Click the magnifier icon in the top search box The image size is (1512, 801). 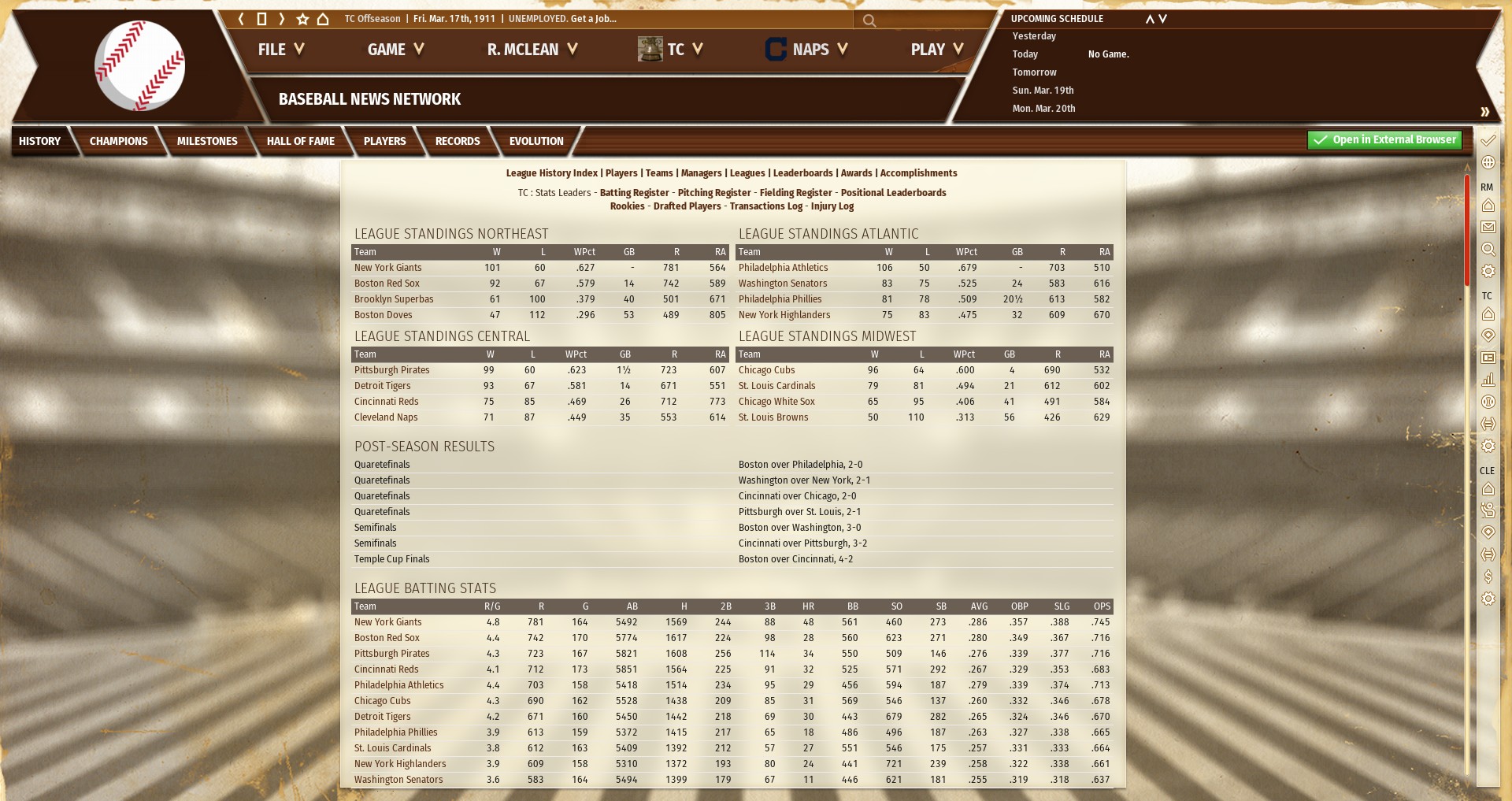869,20
